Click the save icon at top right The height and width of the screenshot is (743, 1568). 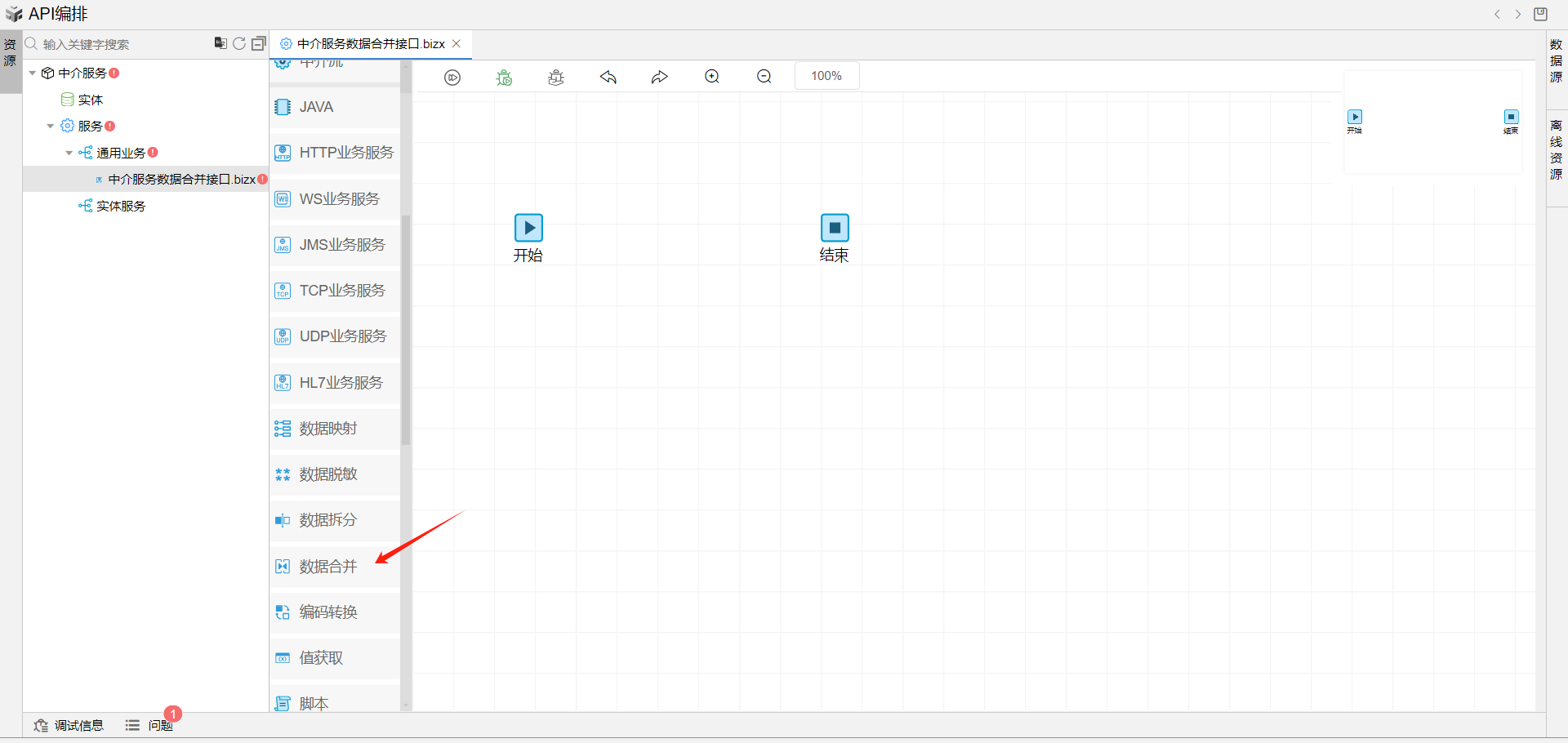(x=1540, y=14)
